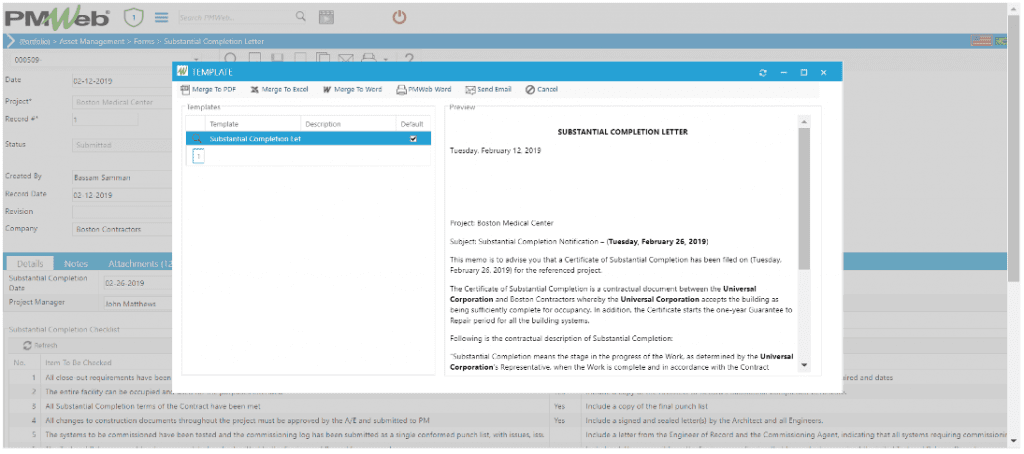Click the Date field 02-12-2019
Screen dimensions: 1024x454
point(121,82)
